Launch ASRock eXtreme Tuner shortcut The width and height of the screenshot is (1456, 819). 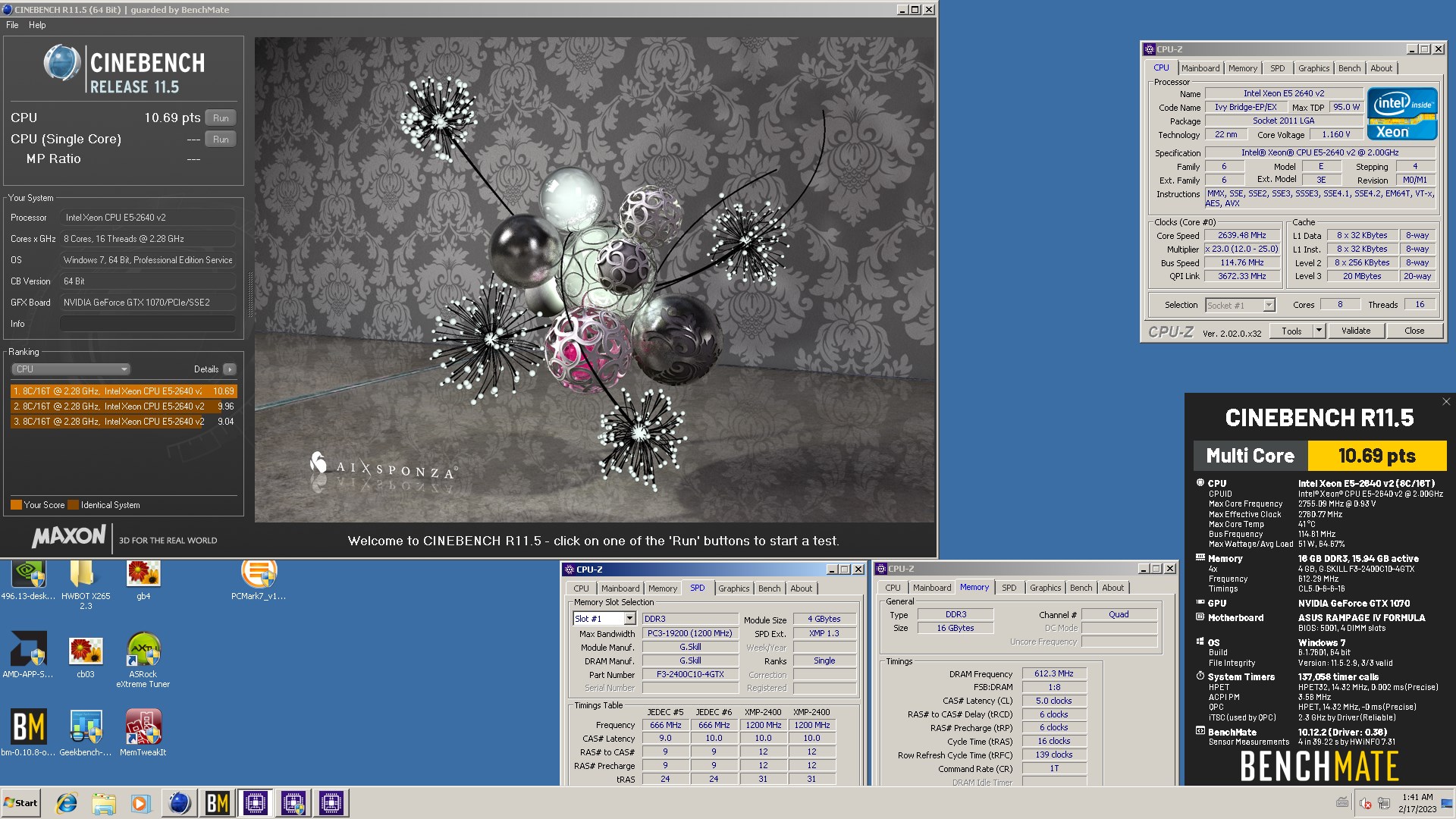[x=143, y=660]
